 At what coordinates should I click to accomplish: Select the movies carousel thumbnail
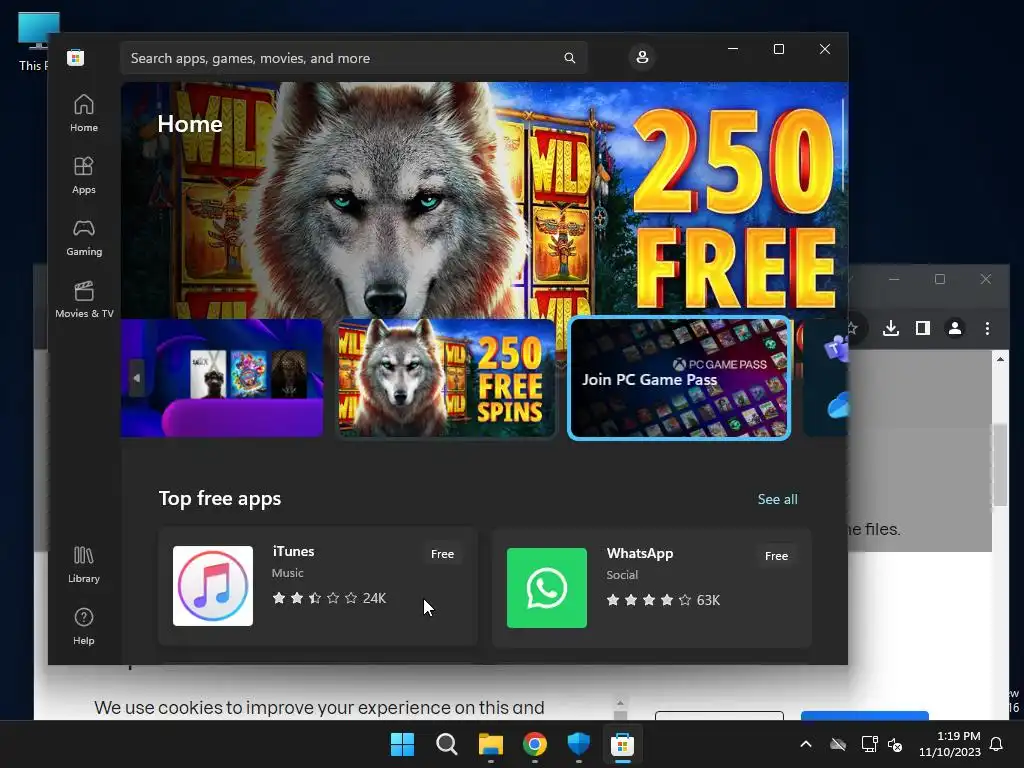click(x=222, y=377)
